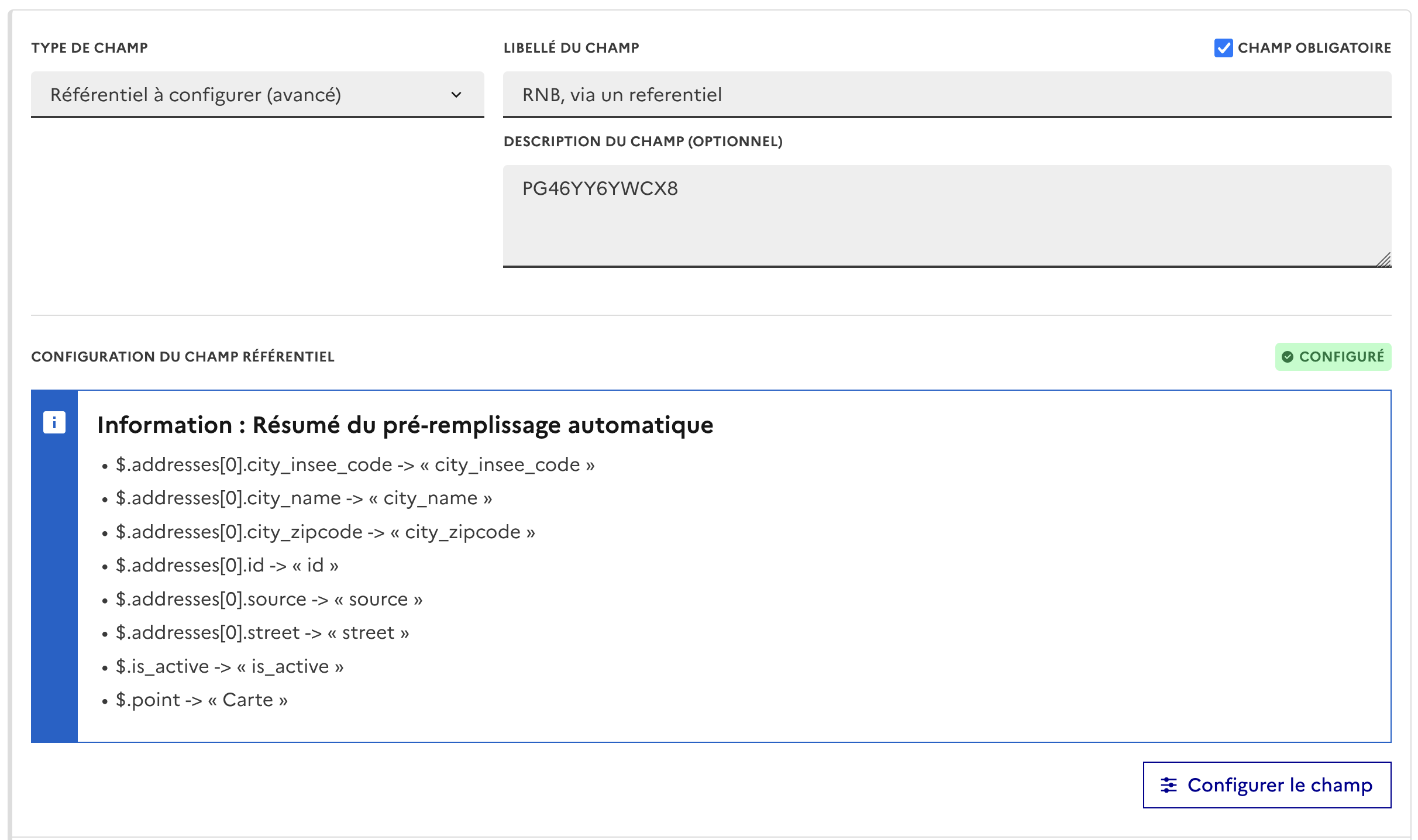
Task: Click the textarea resize handle corner
Action: (1383, 260)
